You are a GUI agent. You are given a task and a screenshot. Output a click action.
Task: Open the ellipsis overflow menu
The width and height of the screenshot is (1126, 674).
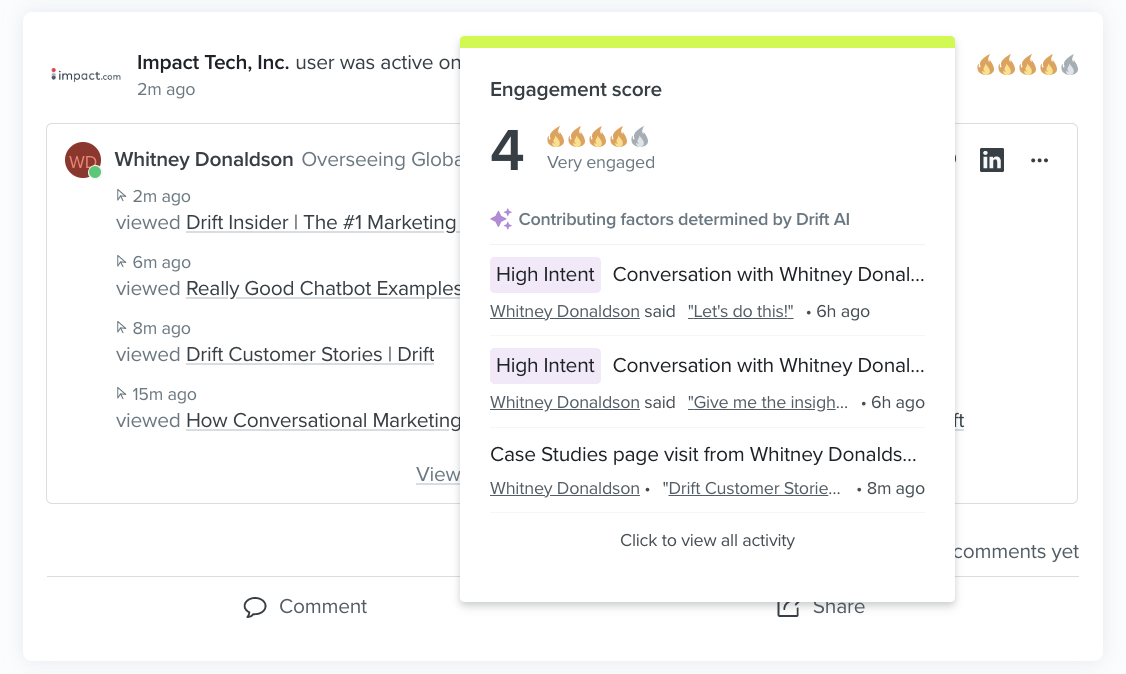tap(1039, 160)
